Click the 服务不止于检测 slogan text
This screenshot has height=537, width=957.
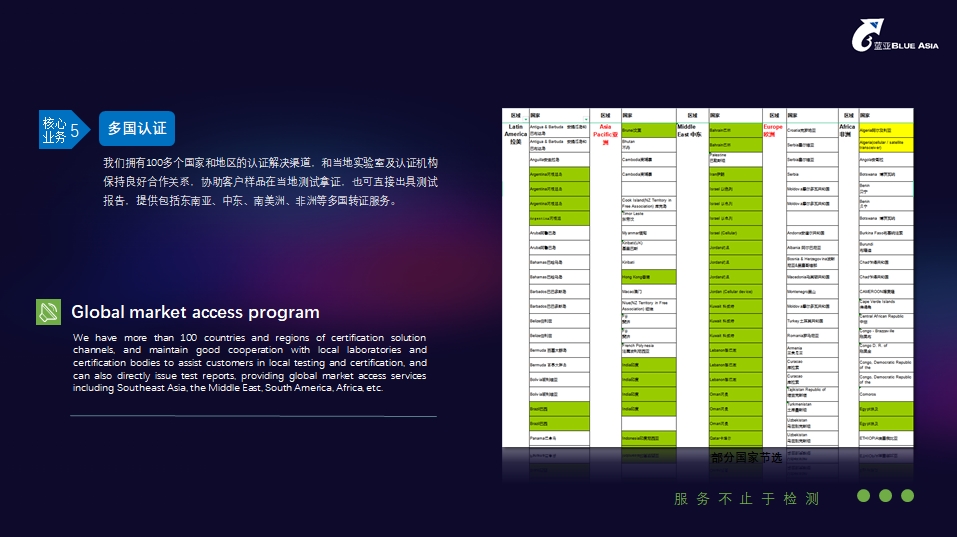746,498
